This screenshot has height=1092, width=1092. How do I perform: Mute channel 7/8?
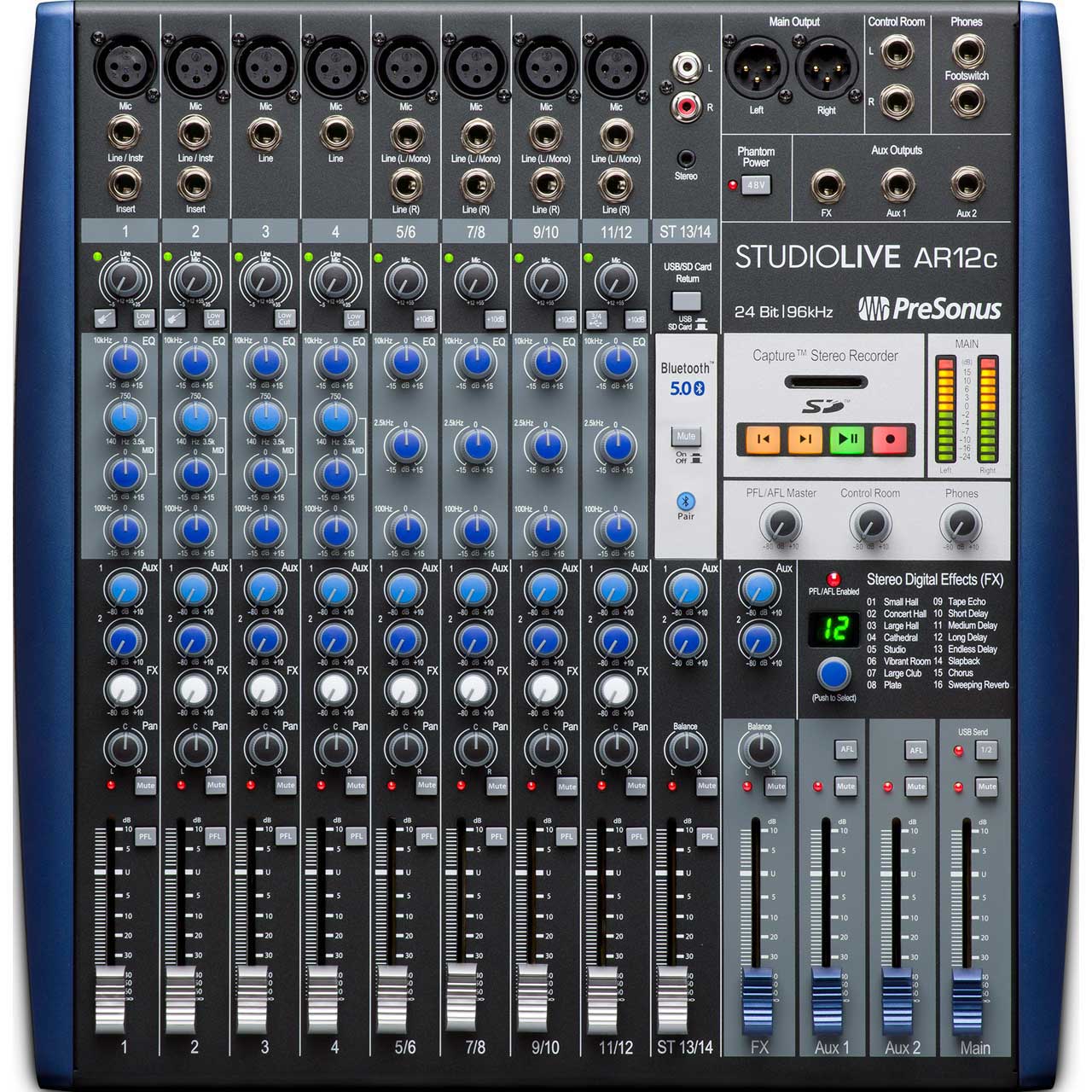click(497, 786)
